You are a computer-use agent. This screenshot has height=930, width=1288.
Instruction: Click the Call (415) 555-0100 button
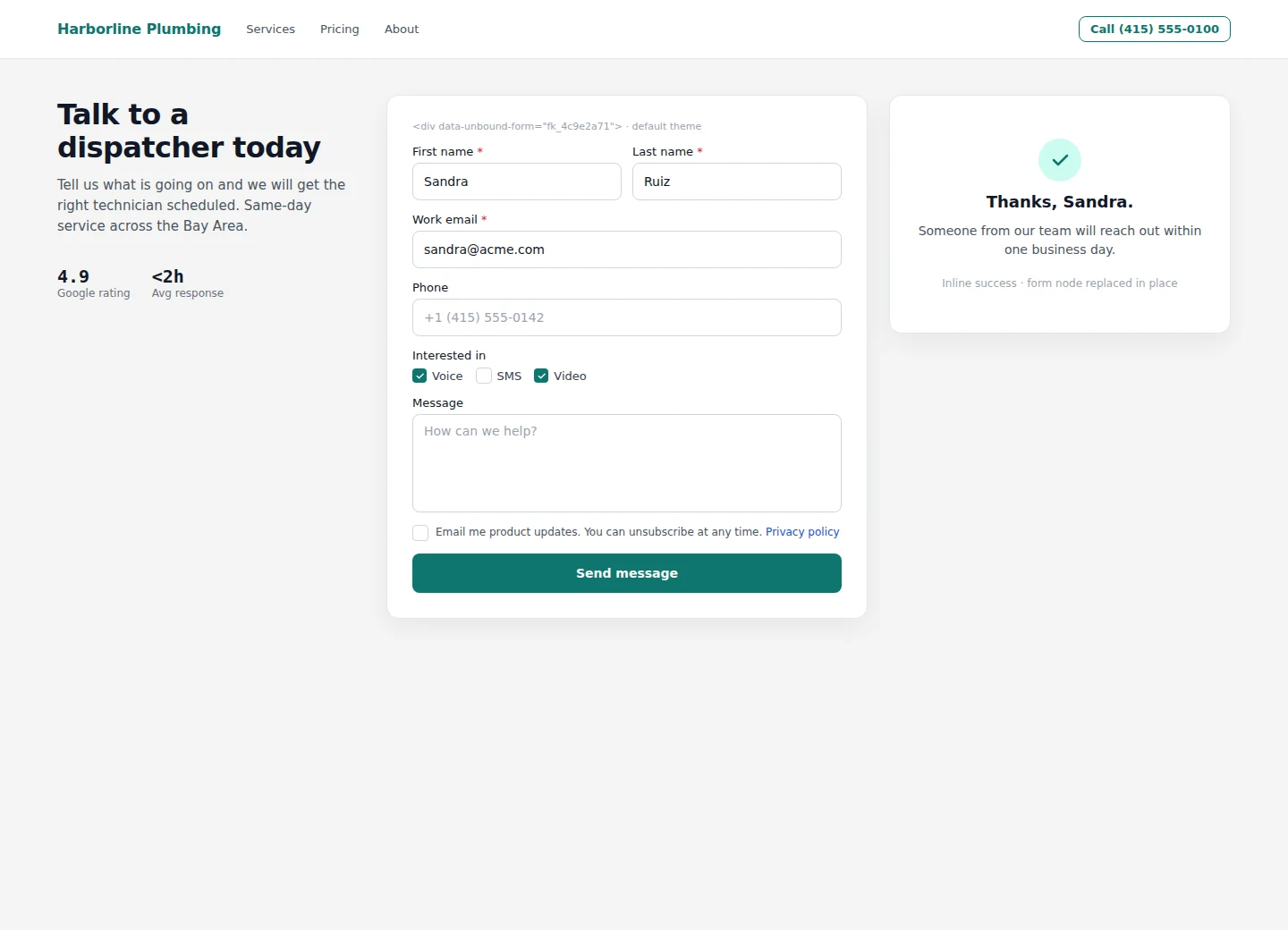[1155, 29]
